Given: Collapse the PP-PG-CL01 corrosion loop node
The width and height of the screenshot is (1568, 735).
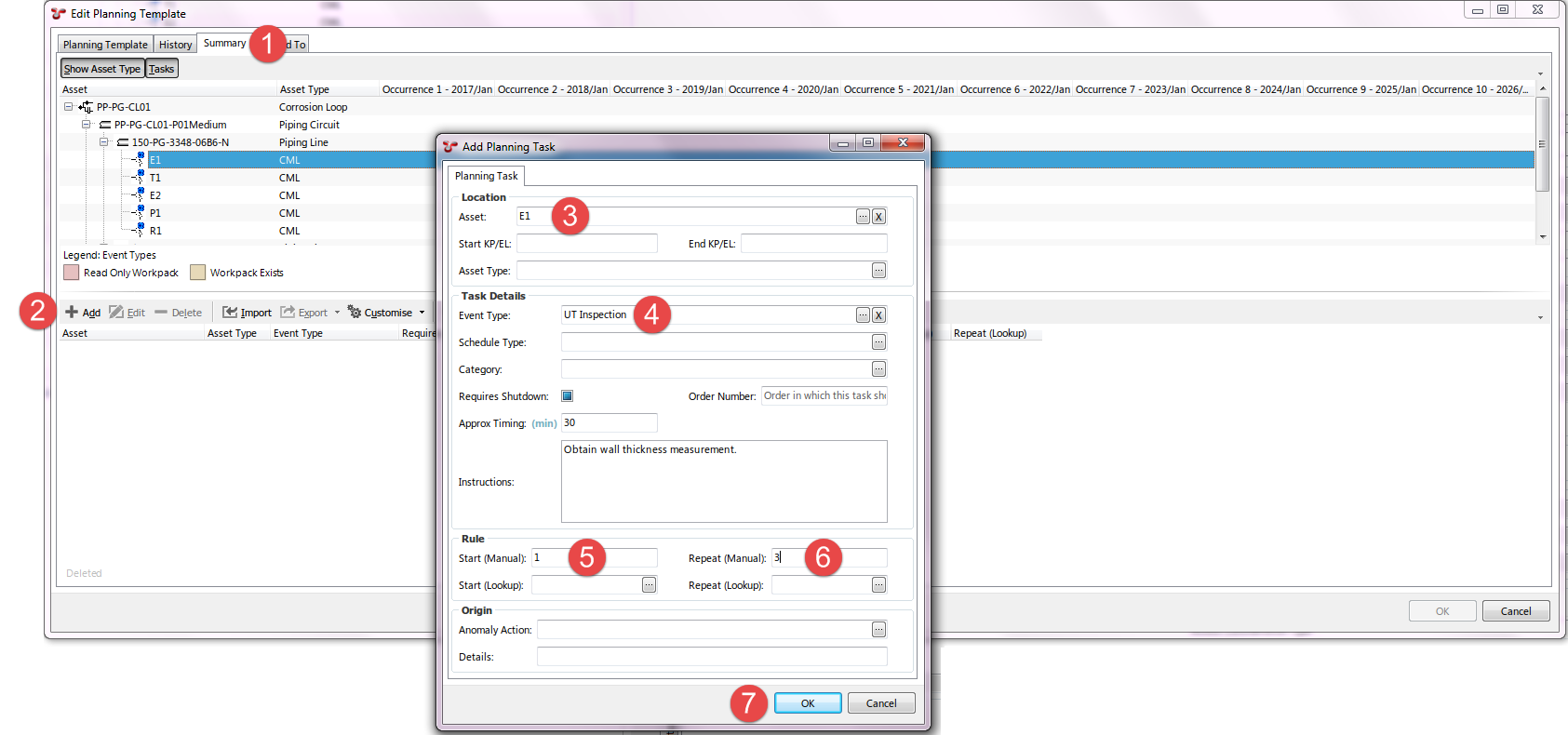Looking at the screenshot, I should 68,107.
